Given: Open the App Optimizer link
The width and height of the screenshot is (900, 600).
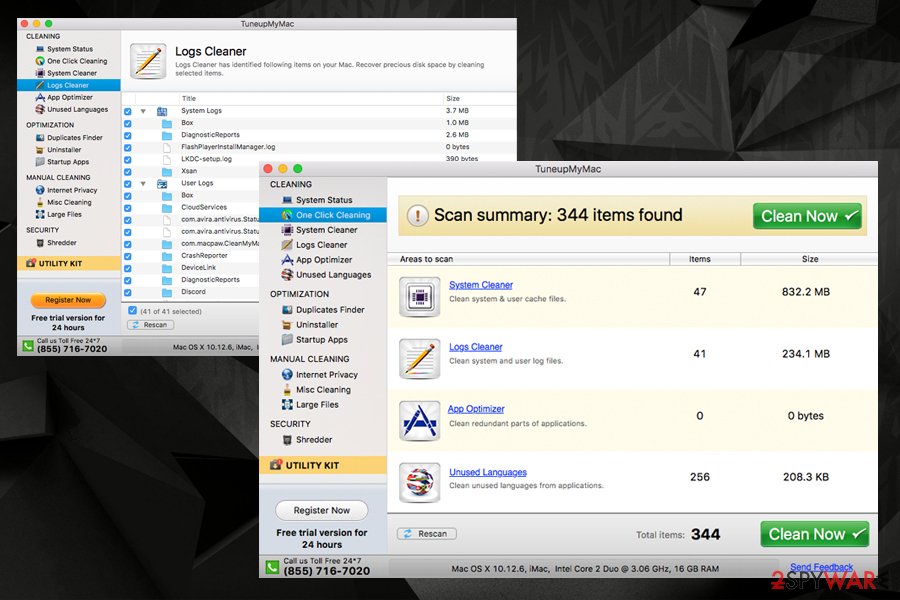Looking at the screenshot, I should [476, 409].
